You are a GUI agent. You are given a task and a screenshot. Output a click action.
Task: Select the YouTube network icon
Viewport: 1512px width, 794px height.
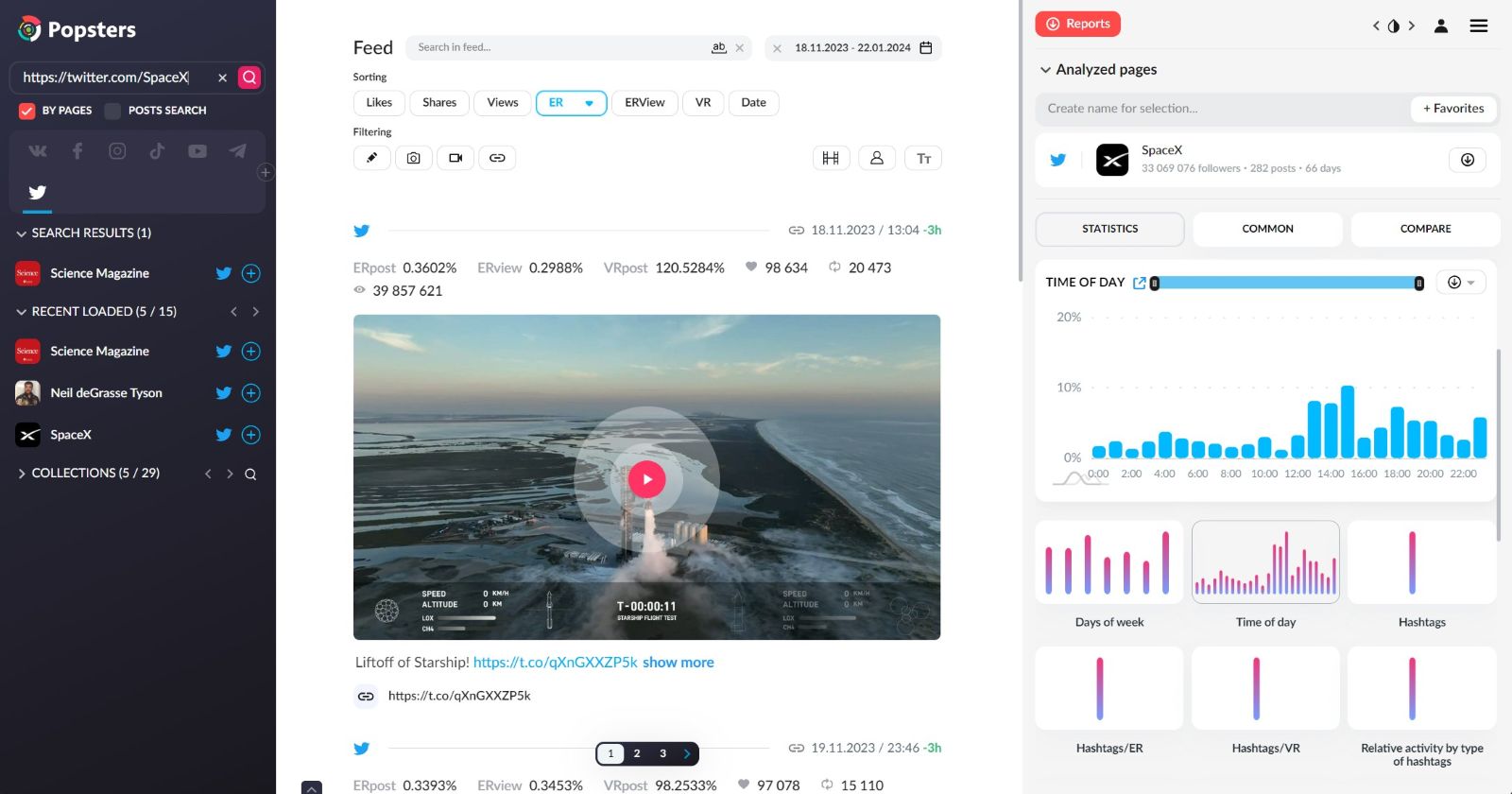(198, 151)
